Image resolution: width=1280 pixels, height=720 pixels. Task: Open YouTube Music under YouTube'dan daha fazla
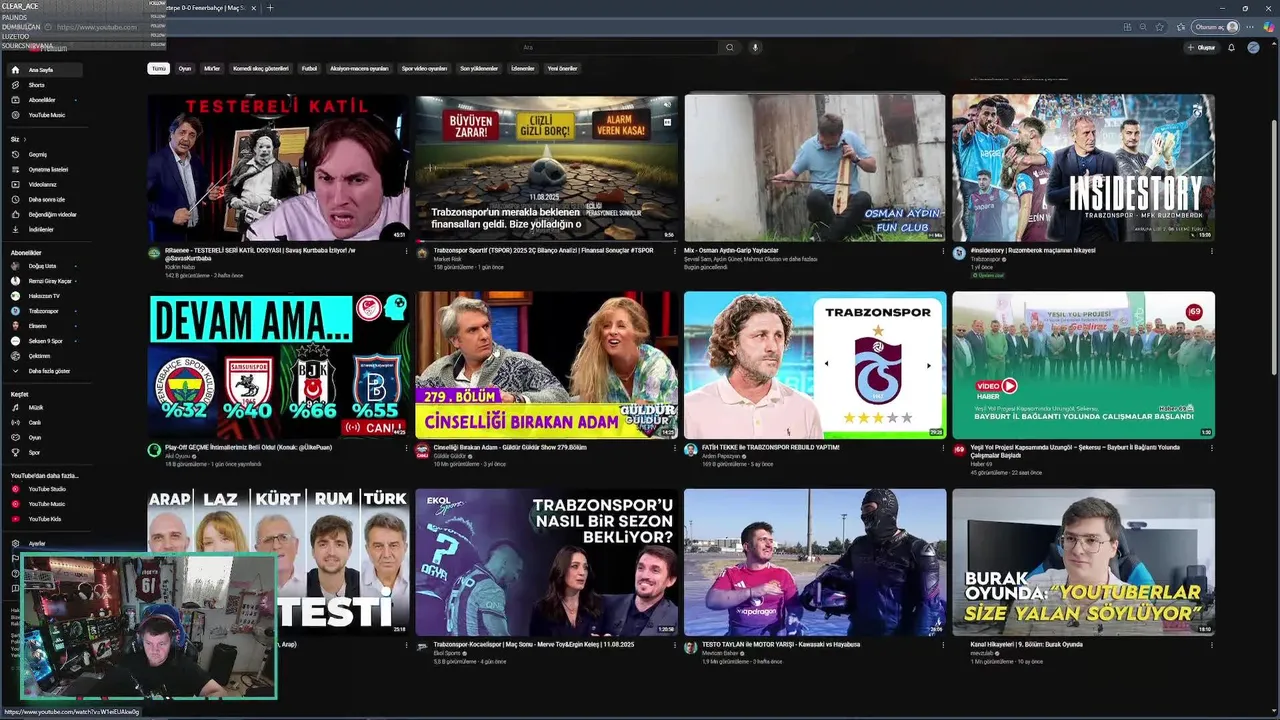click(43, 504)
